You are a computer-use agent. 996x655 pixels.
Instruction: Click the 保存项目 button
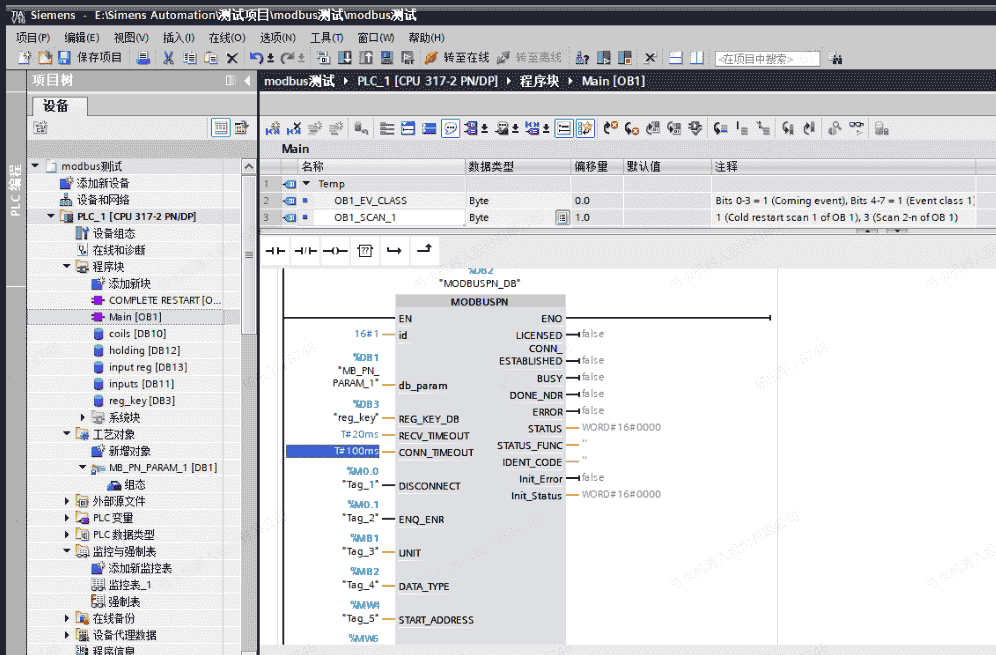91,58
